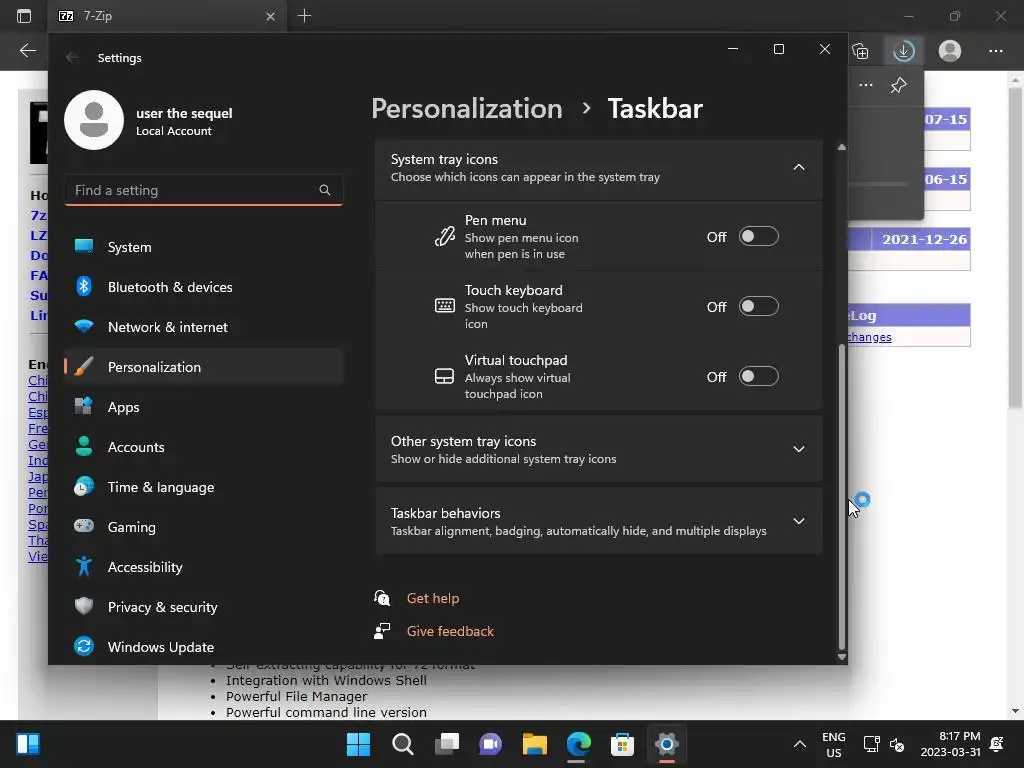Pin the downloads panel
1024x768 pixels.
899,85
